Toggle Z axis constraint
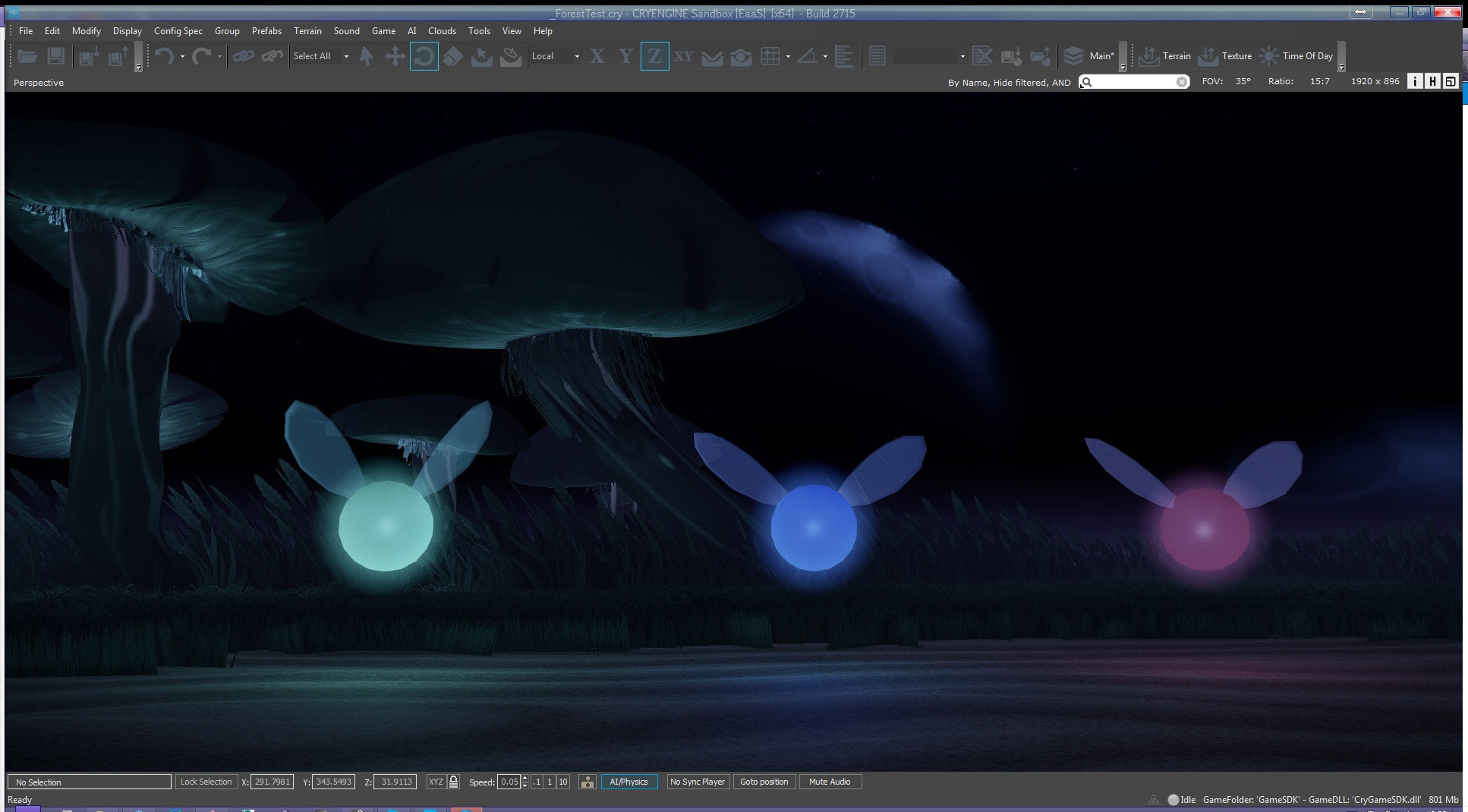 [654, 56]
